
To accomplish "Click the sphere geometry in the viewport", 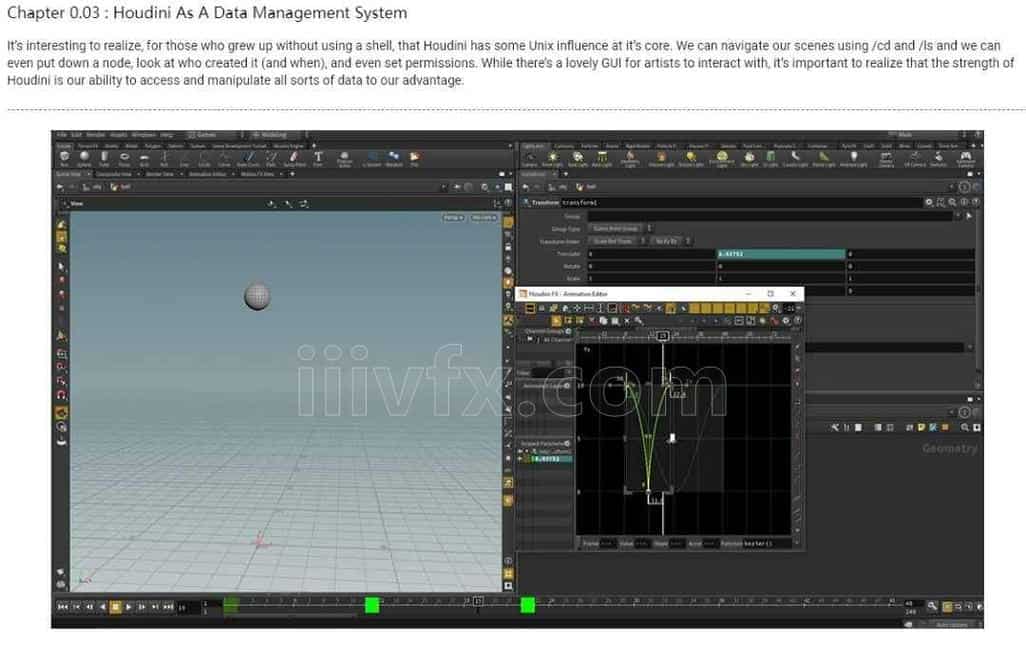I will click(257, 296).
